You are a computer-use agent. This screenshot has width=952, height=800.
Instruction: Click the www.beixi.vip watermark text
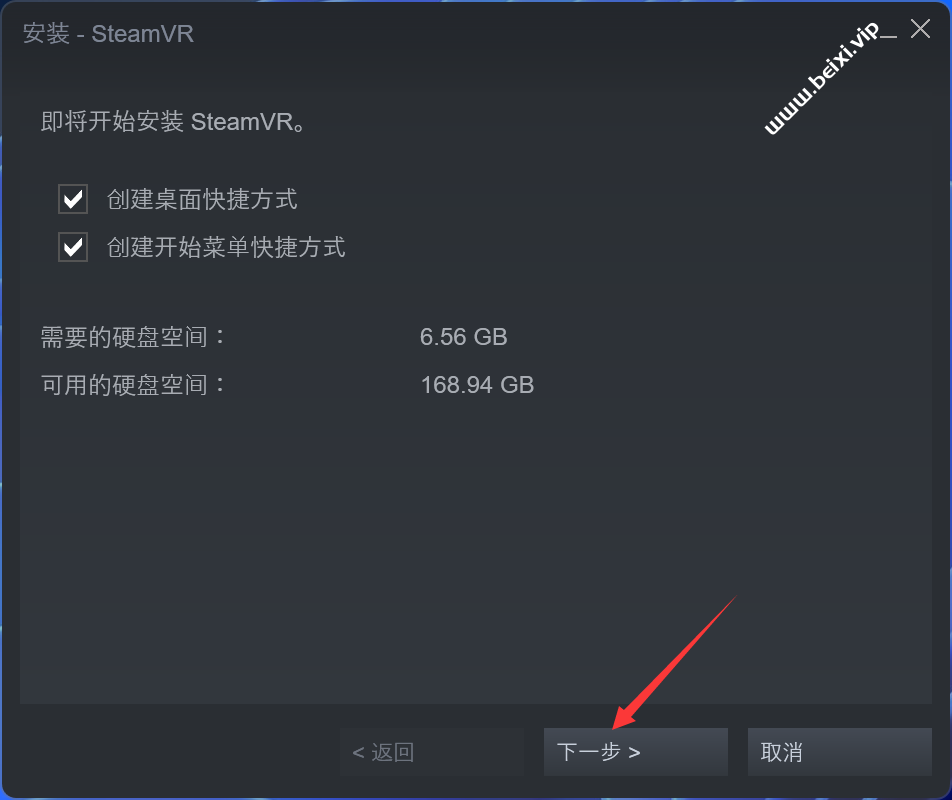coord(821,78)
